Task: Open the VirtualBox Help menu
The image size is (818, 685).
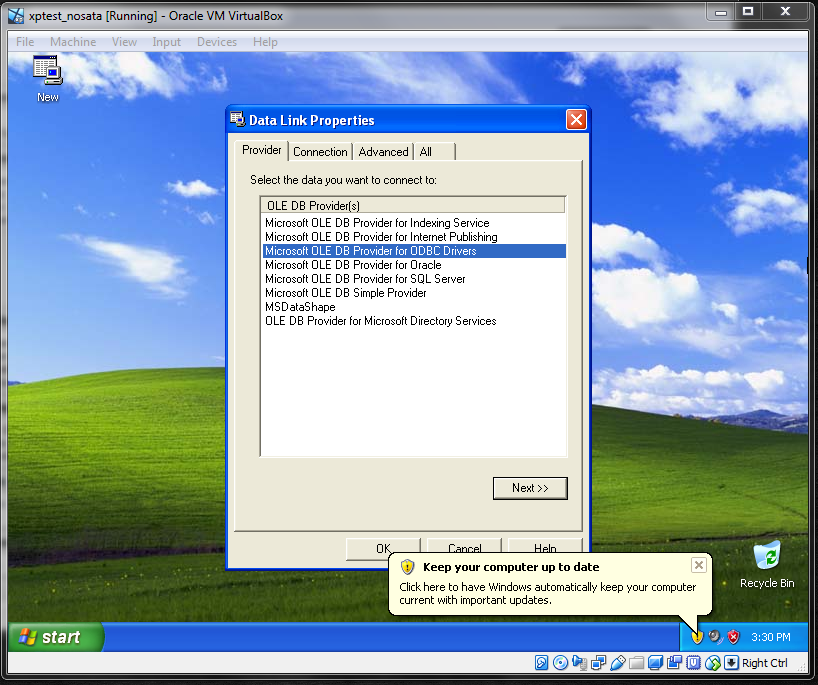Action: [265, 42]
